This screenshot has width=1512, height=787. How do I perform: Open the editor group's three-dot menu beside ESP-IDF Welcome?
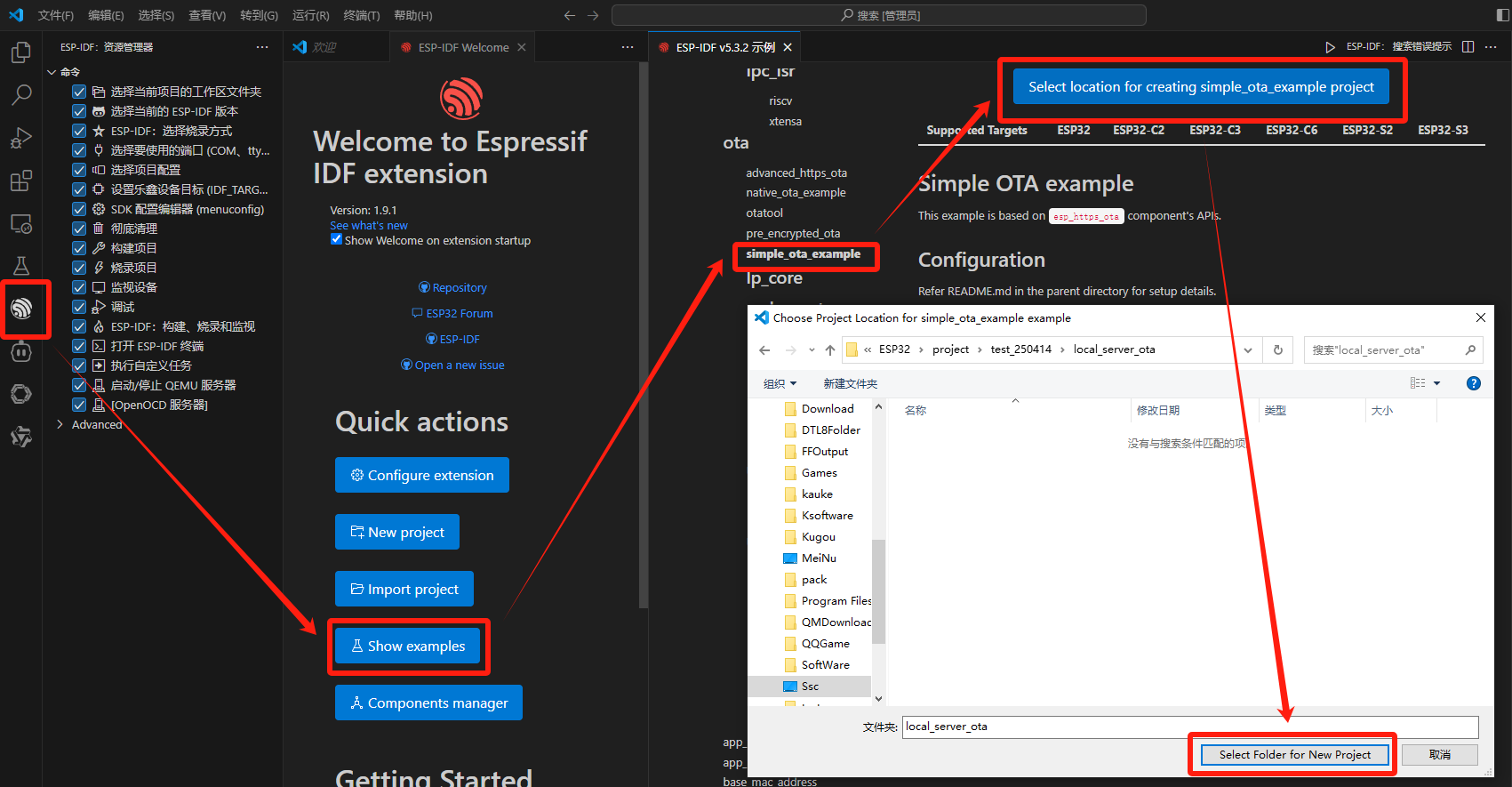tap(628, 47)
